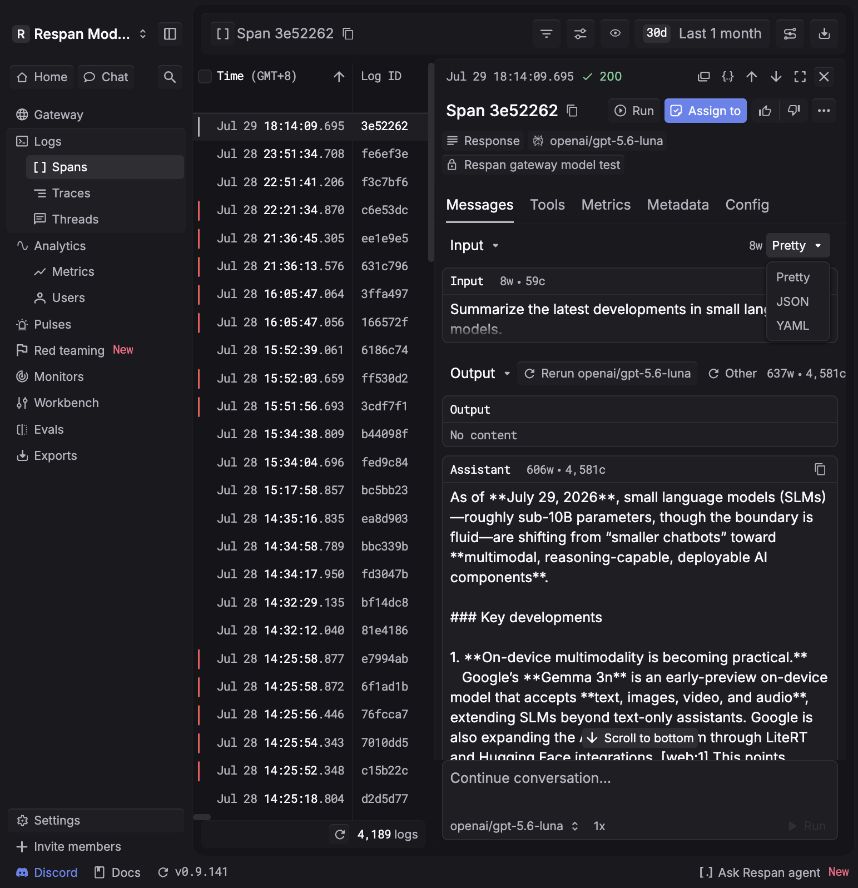Open more actions ellipsis menu
This screenshot has width=858, height=888.
tap(824, 110)
